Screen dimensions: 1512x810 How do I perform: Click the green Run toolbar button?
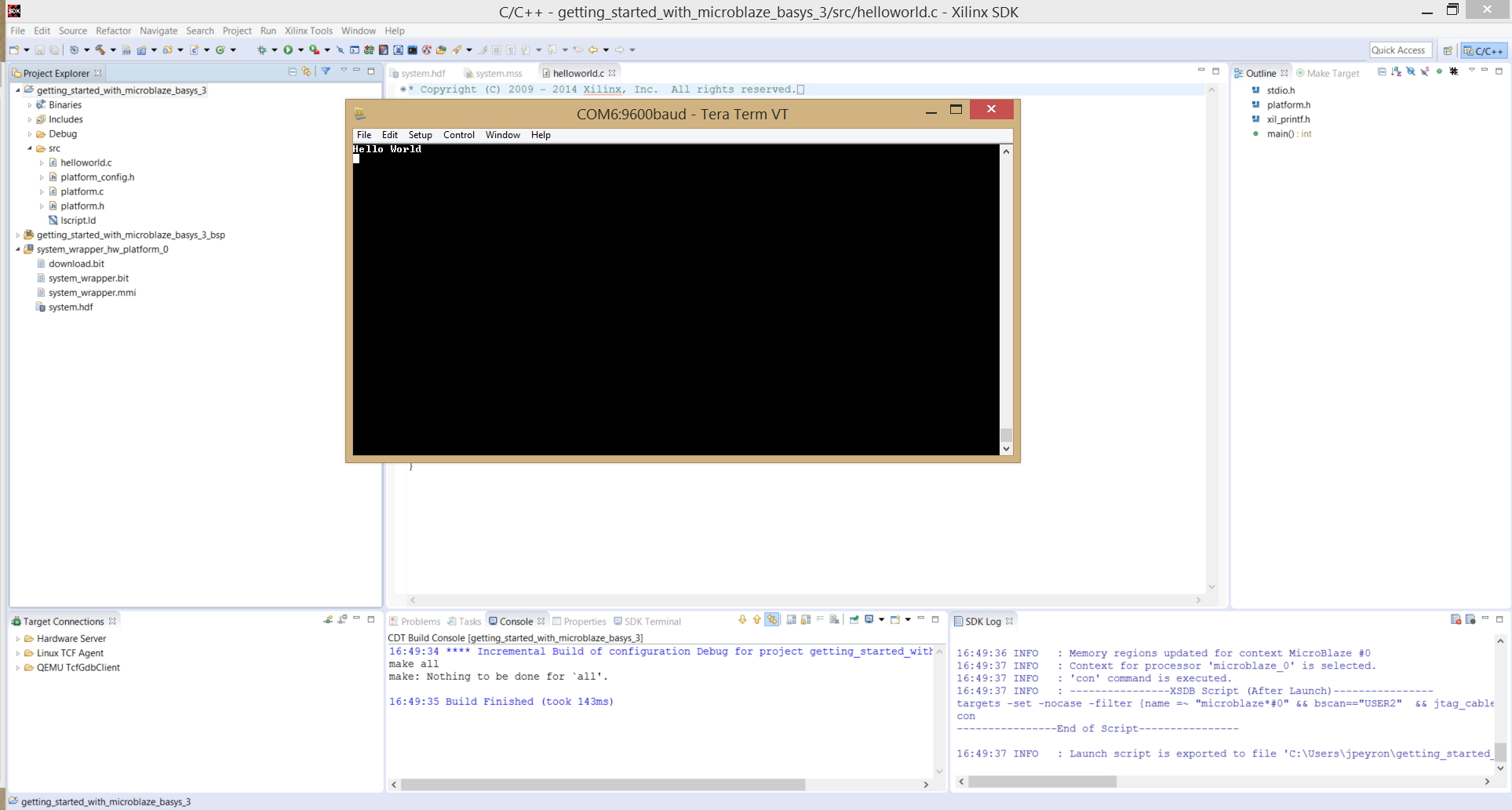click(x=288, y=49)
